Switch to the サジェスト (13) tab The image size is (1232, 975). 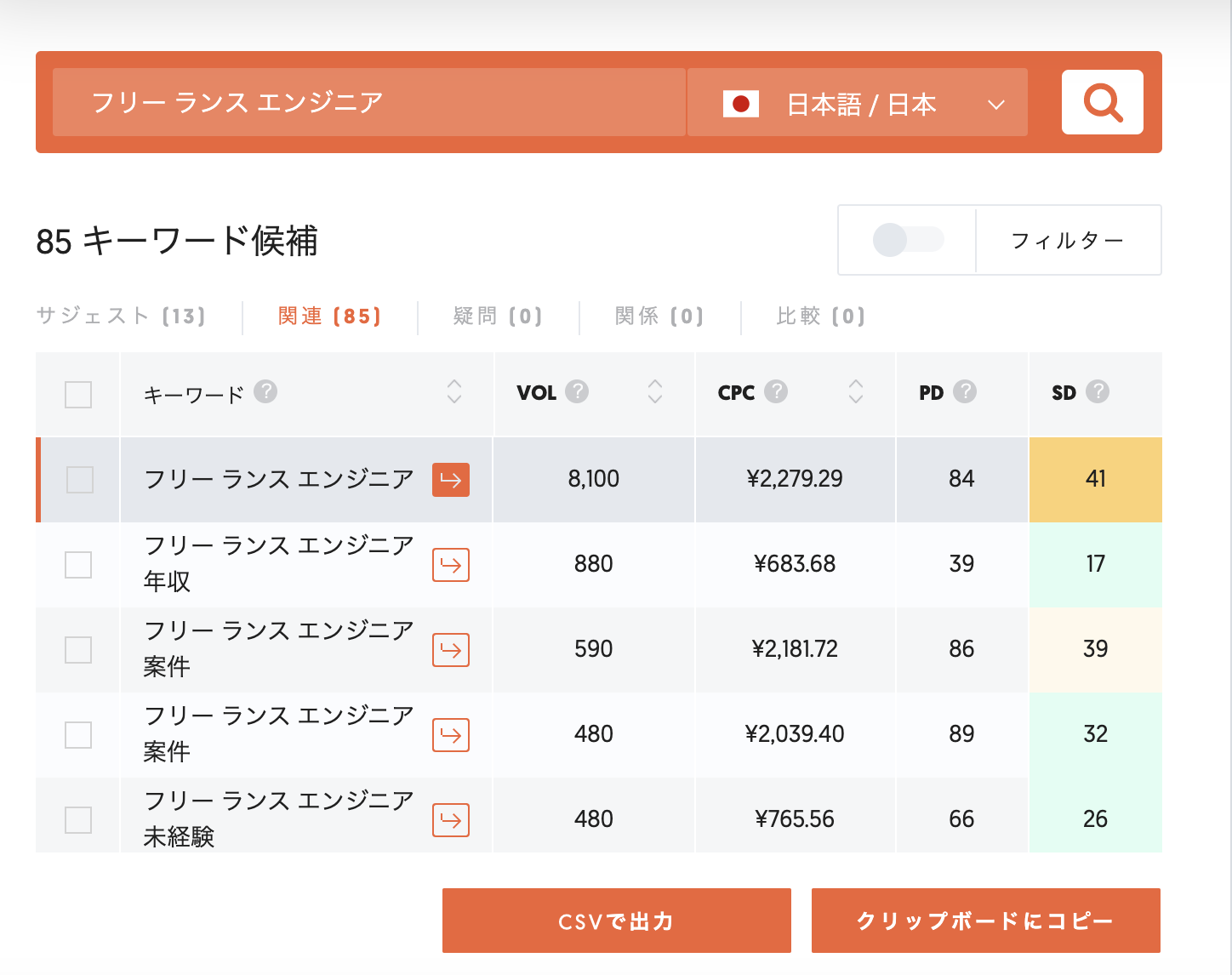pos(121,316)
